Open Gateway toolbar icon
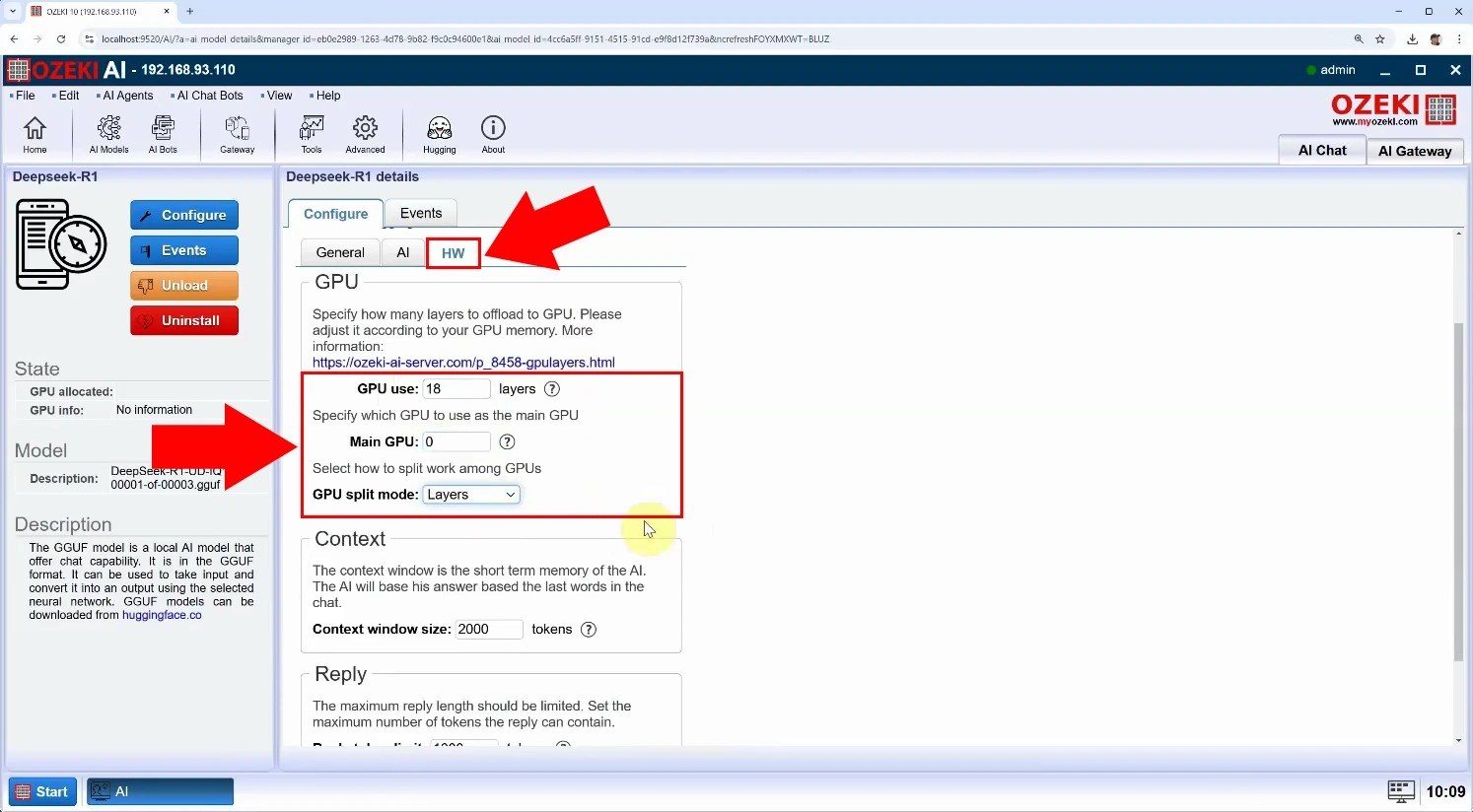Viewport: 1473px width, 812px height. (237, 134)
